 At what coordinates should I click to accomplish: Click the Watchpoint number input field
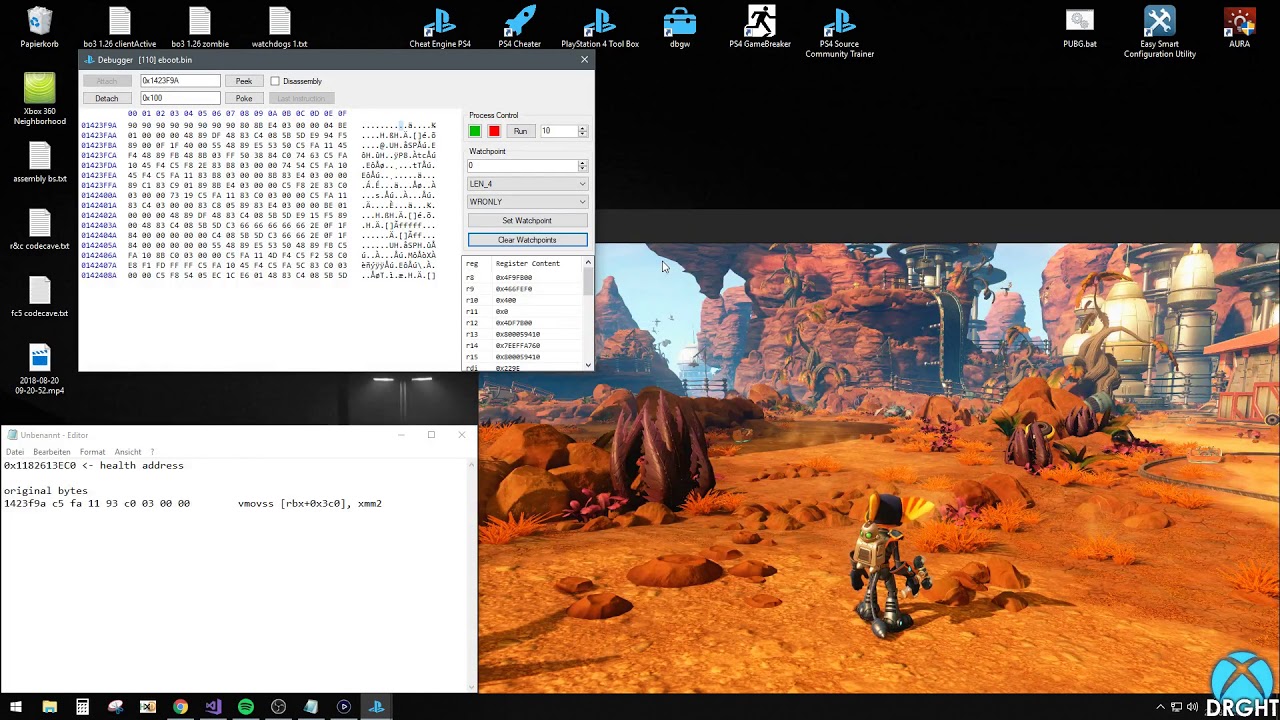click(523, 166)
